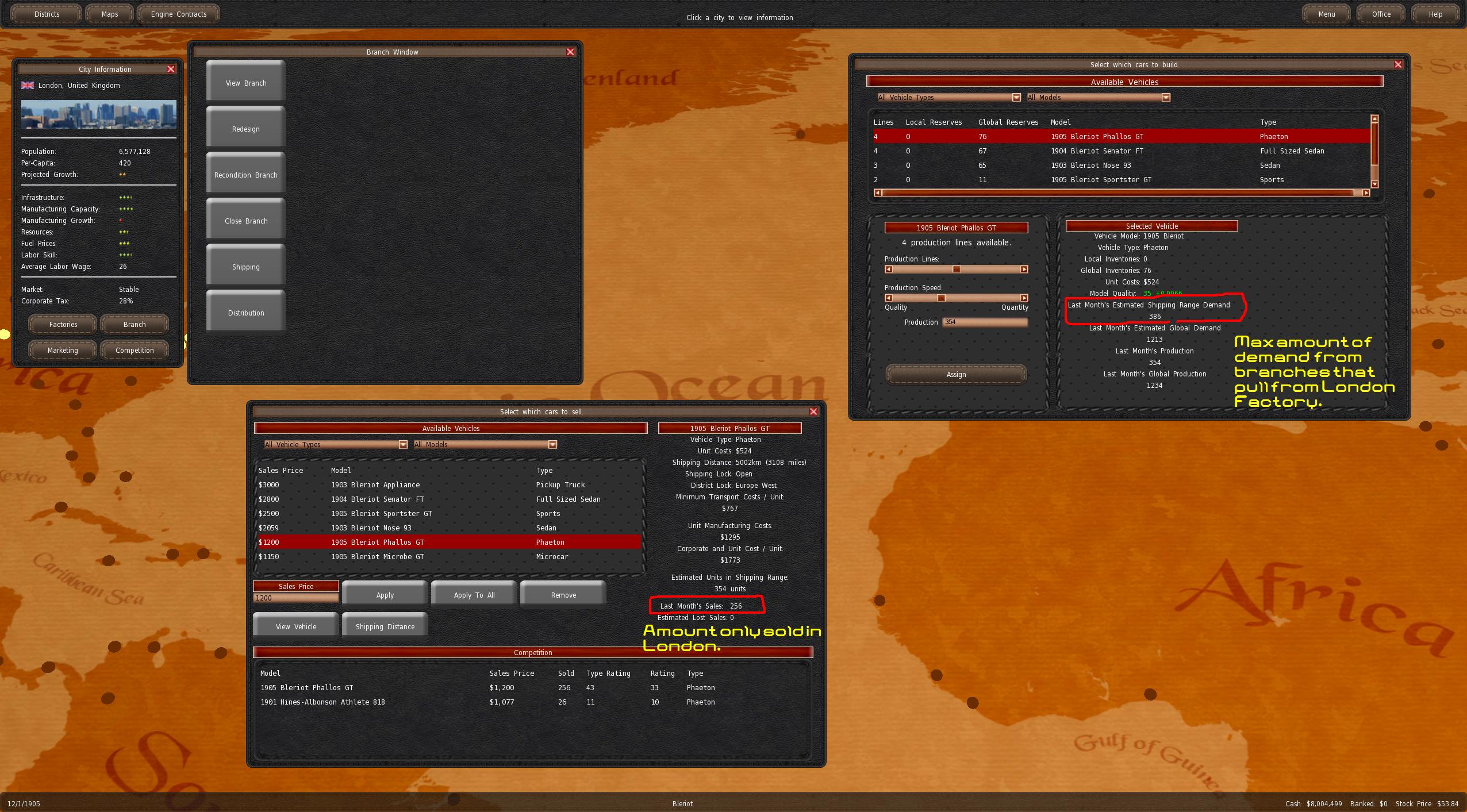The width and height of the screenshot is (1467, 812).
Task: Open the Districts menu
Action: 47,14
